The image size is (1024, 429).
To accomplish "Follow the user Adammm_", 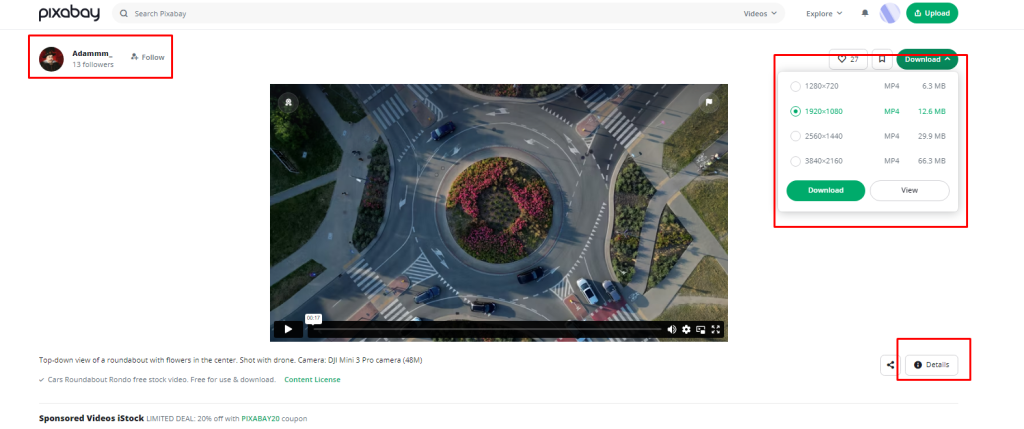I will pyautogui.click(x=148, y=57).
